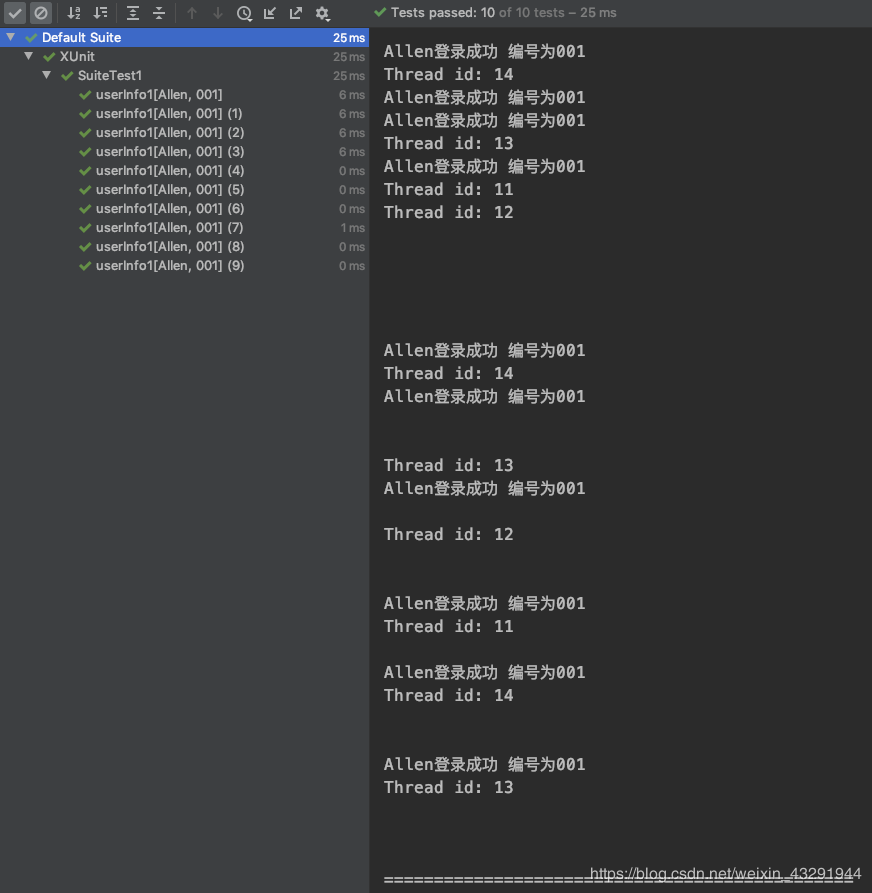The image size is (872, 893).
Task: Click the Collapse All icon
Action: 159,13
